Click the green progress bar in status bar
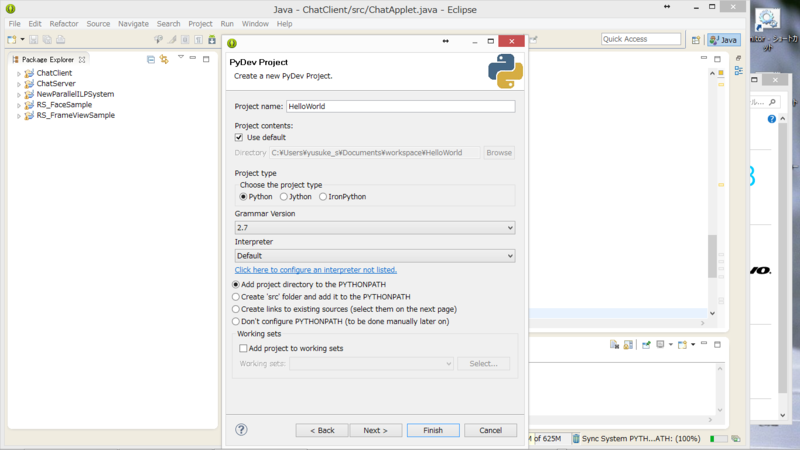The height and width of the screenshot is (450, 800). 718,438
